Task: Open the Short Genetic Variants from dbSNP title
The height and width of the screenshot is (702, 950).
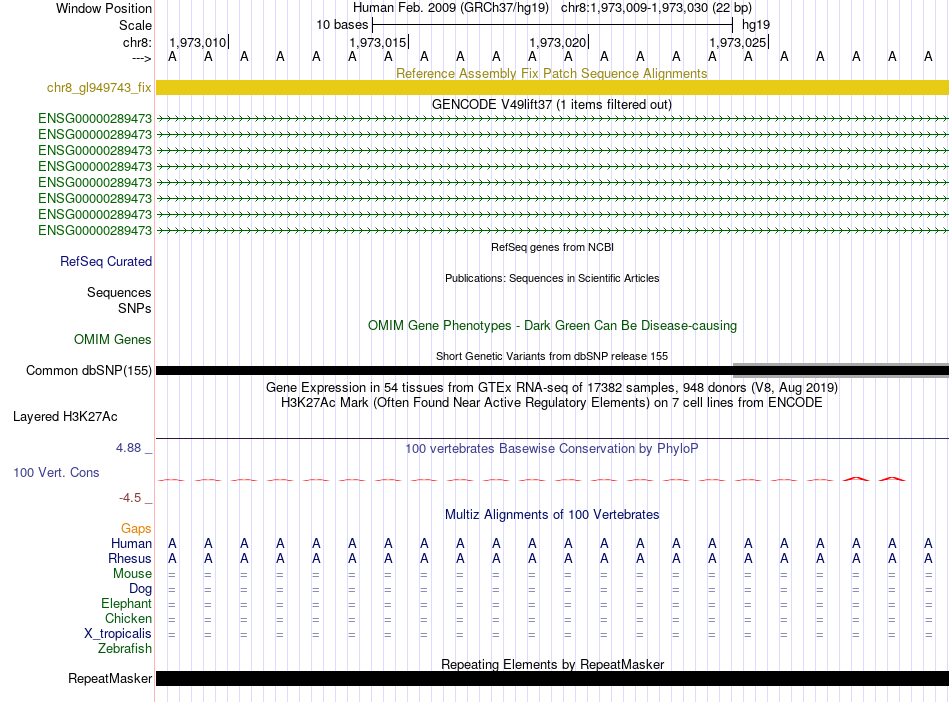Action: point(551,356)
